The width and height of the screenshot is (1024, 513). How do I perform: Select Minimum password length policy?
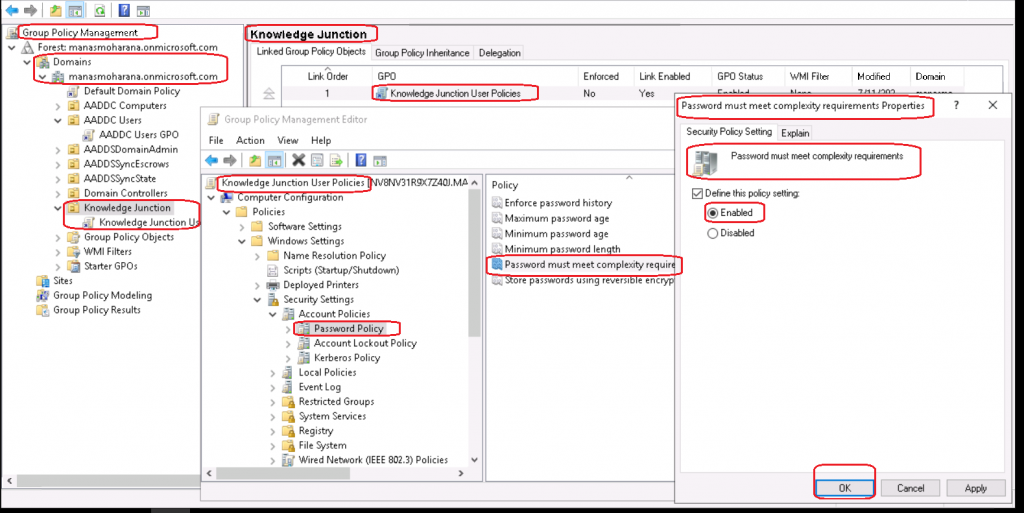point(562,249)
